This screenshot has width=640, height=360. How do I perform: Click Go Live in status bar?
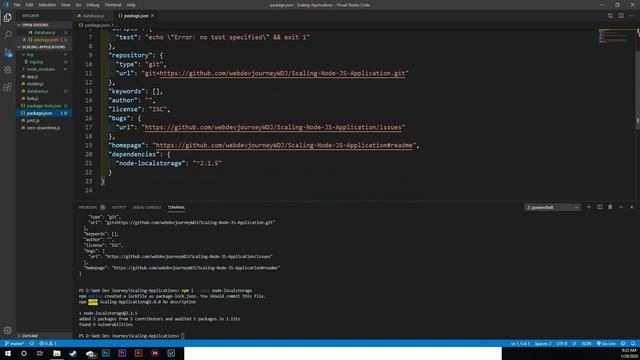[606, 344]
